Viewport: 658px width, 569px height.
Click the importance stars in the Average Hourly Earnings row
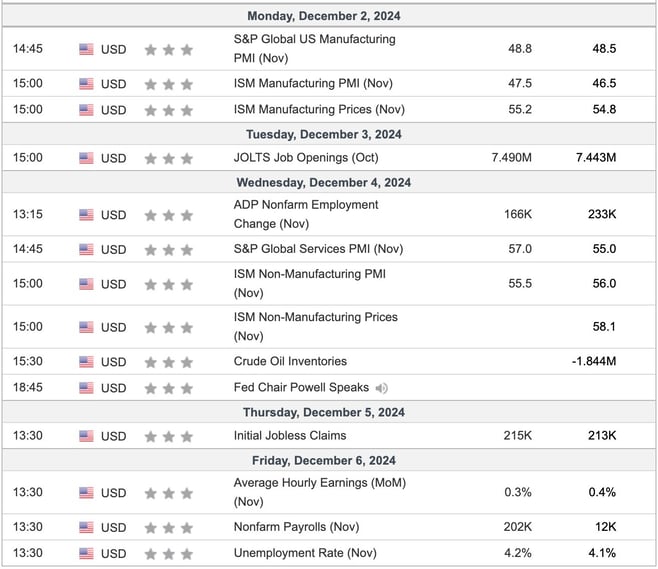pos(169,493)
